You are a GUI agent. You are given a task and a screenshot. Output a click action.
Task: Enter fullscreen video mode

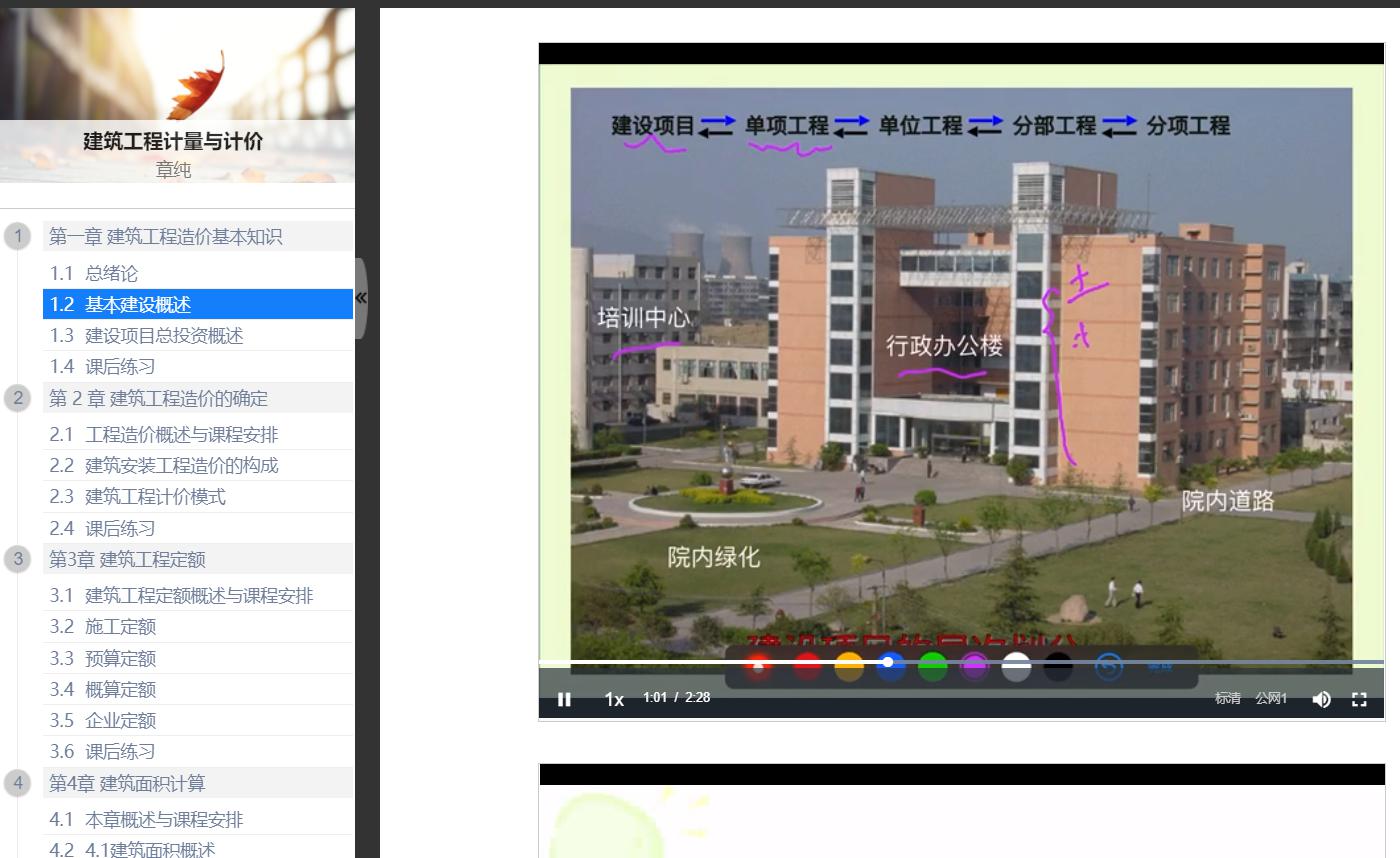[x=1359, y=699]
